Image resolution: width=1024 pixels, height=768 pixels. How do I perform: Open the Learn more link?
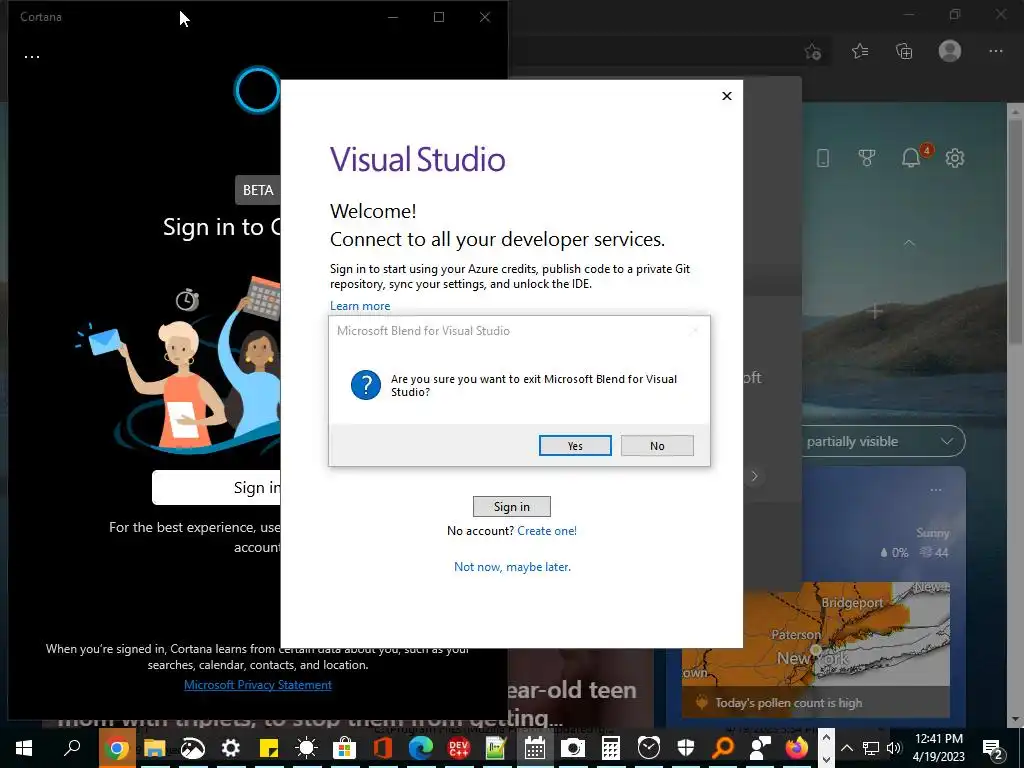click(360, 306)
